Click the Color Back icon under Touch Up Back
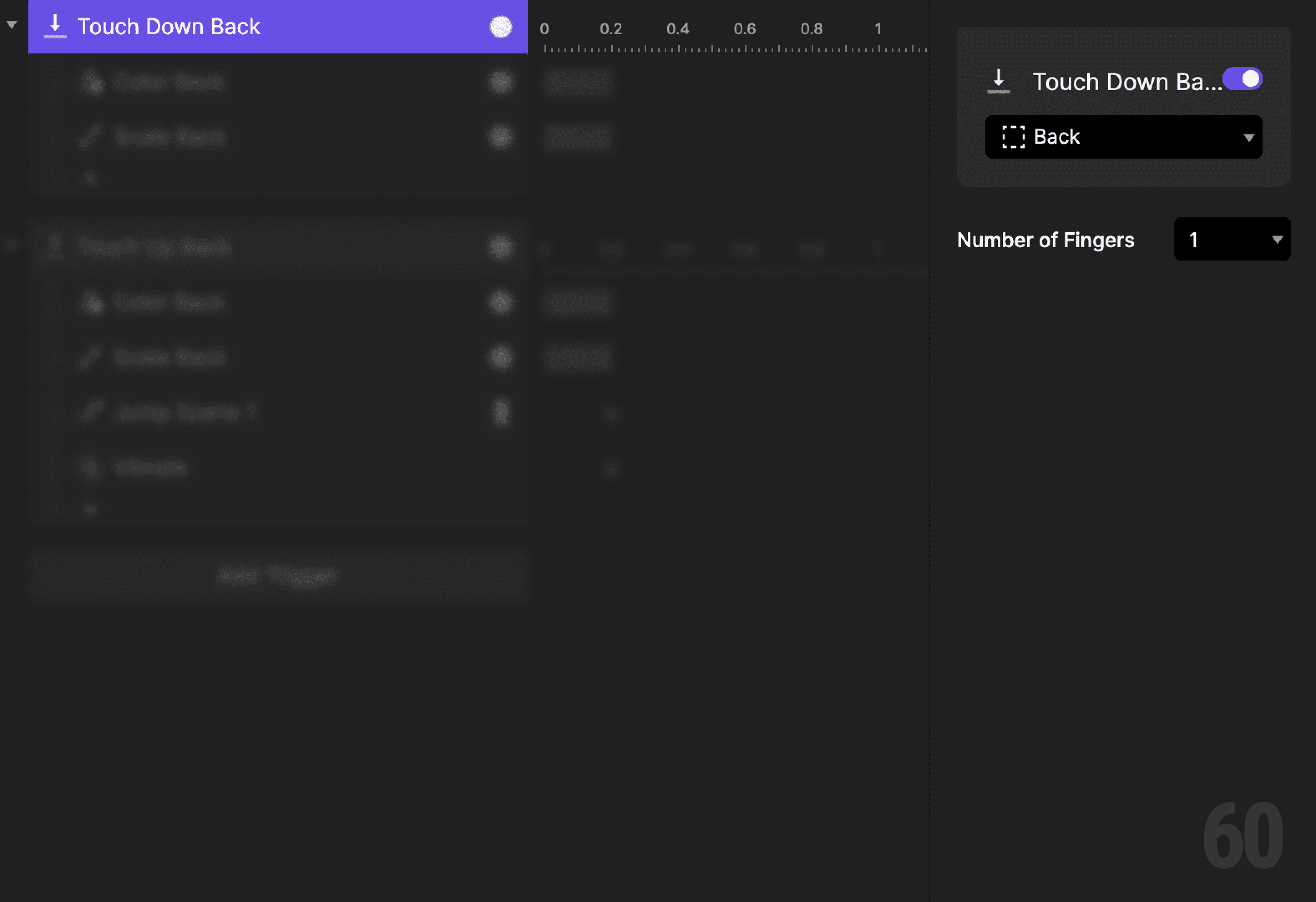This screenshot has height=902, width=1316. (x=91, y=302)
